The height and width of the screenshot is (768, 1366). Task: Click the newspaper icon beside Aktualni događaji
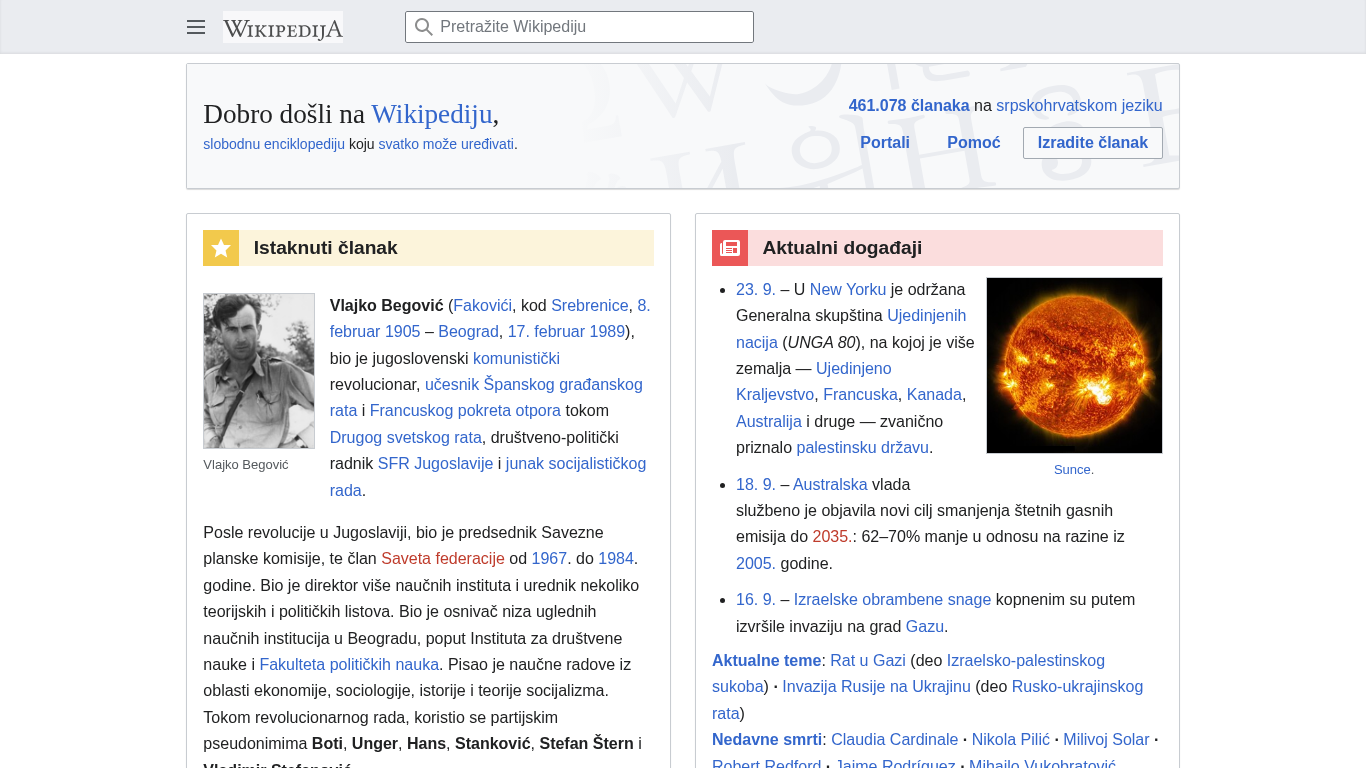(730, 248)
